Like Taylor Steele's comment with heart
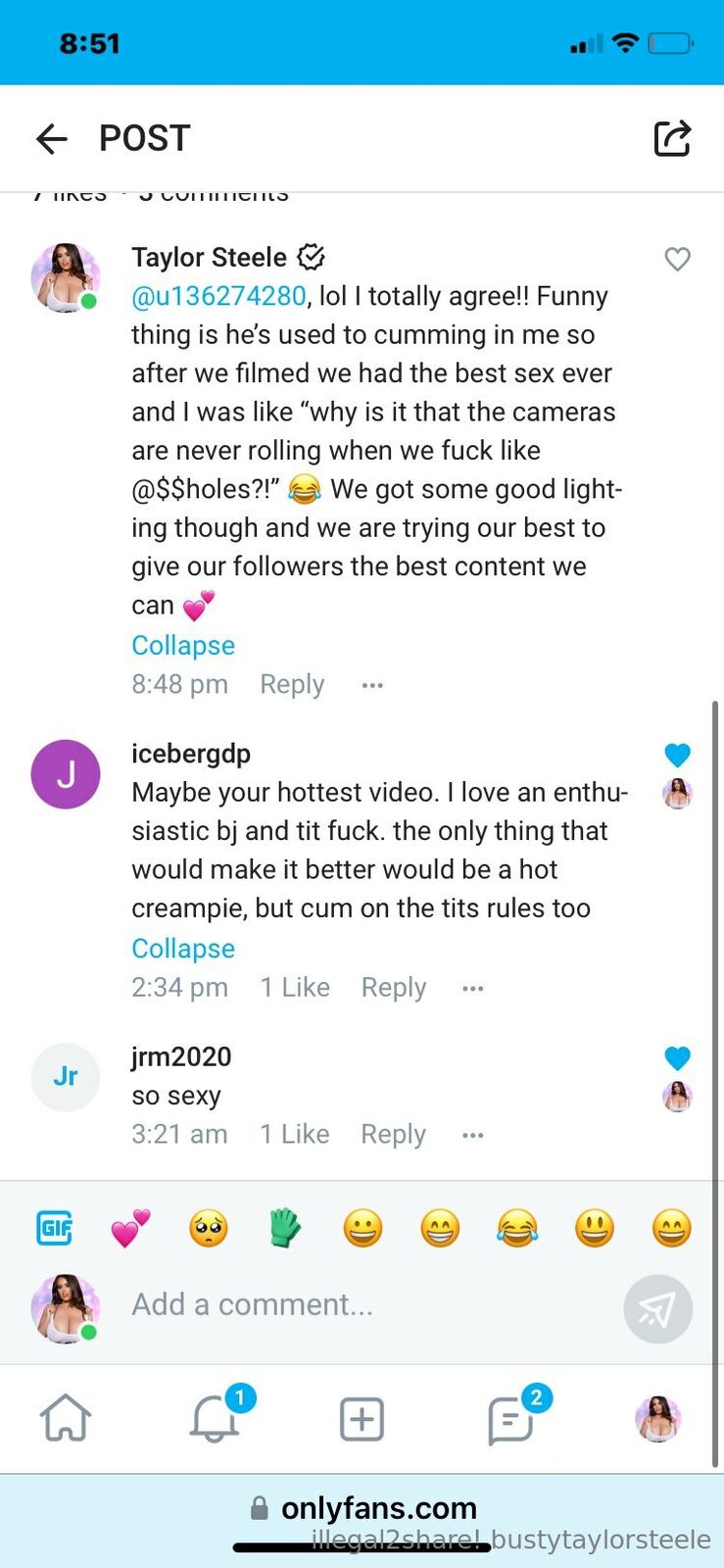The height and width of the screenshot is (1568, 724). (677, 259)
